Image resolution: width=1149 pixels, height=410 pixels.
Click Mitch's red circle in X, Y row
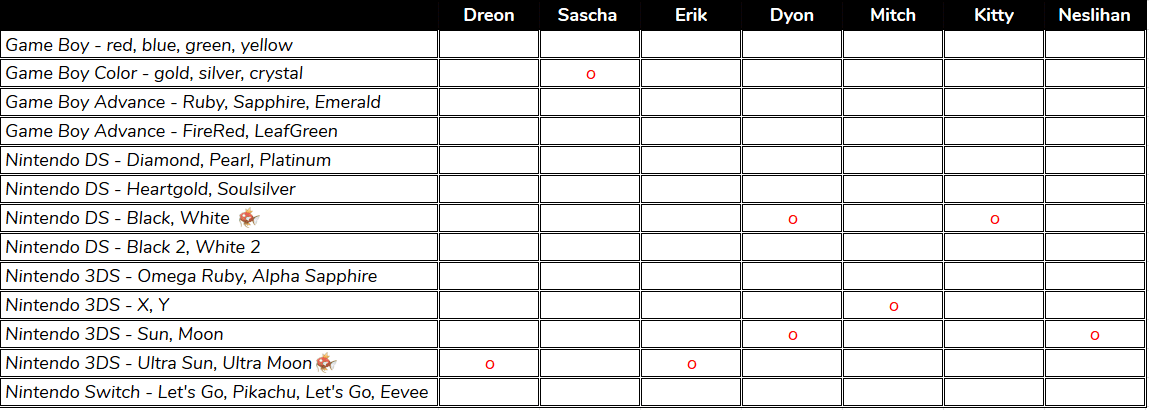[x=893, y=307]
